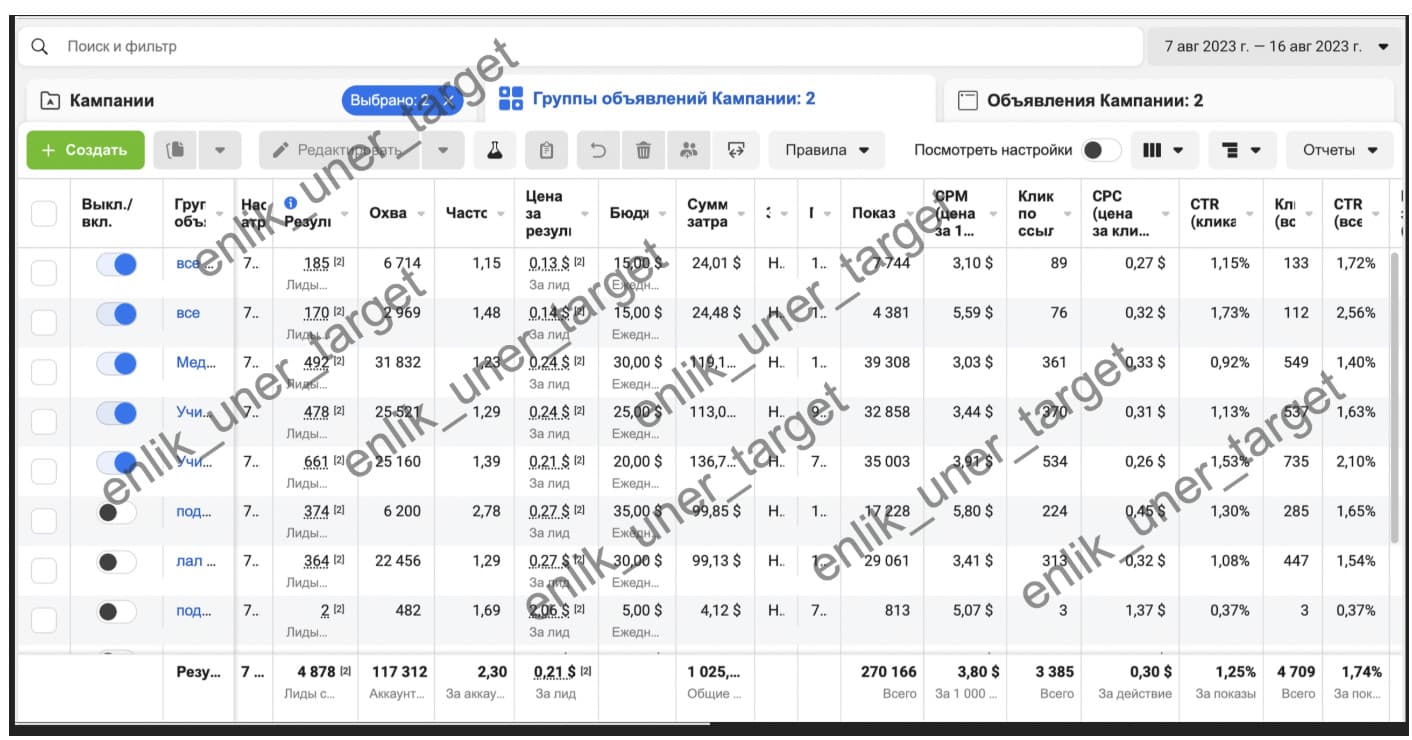Select the impressions value 4 381

pos(891,313)
